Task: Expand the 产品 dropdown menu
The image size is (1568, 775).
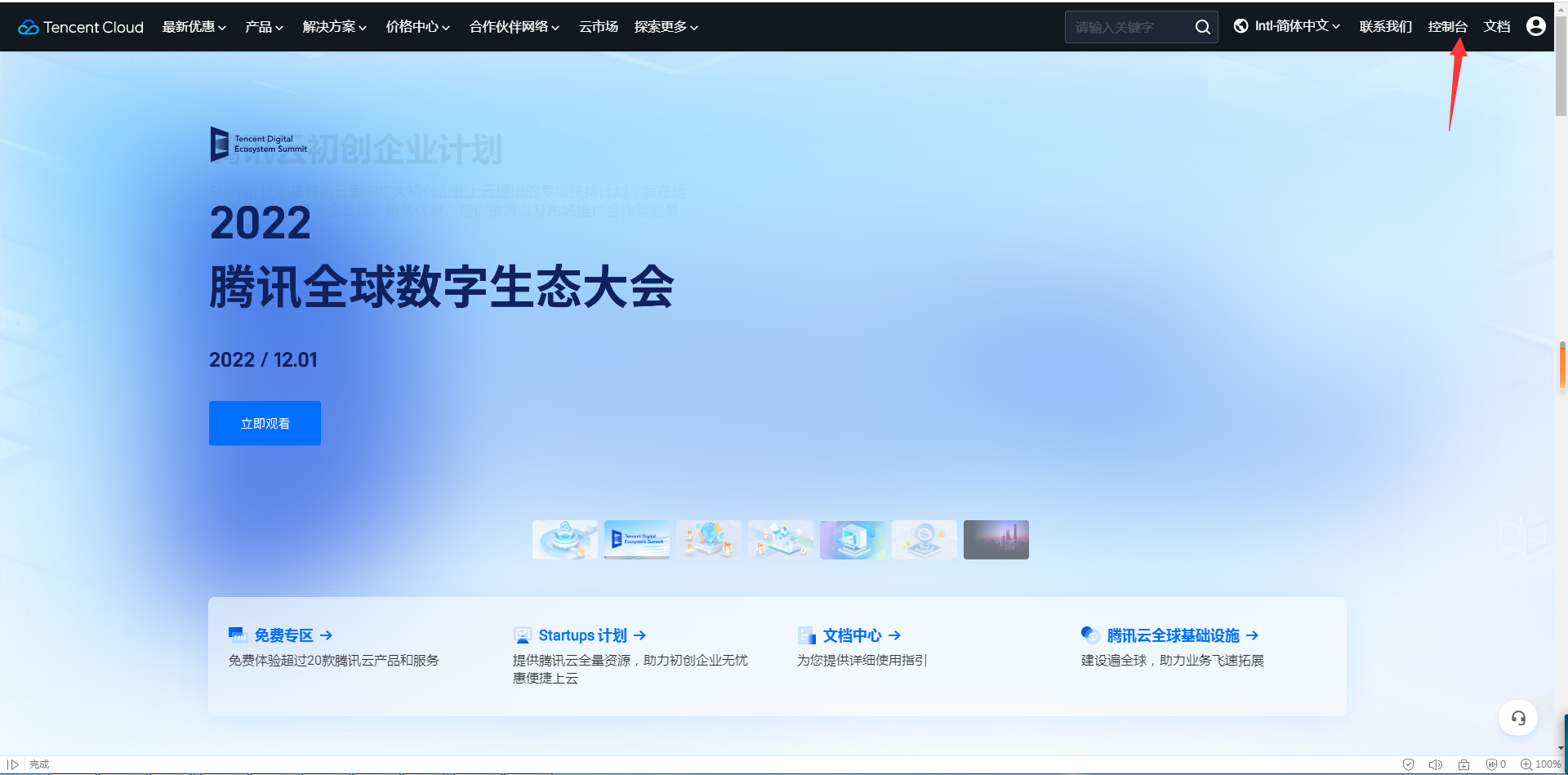Action: click(x=265, y=27)
